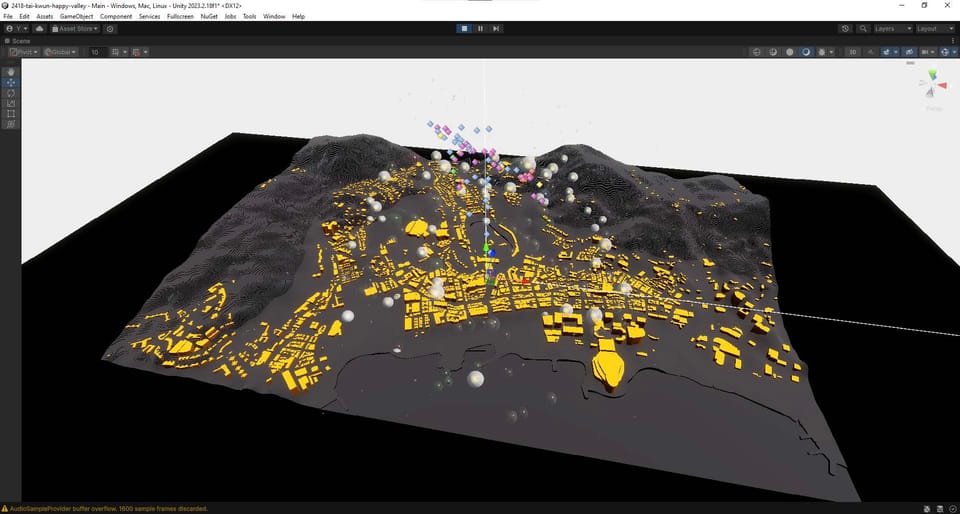Toggle the highlighted render mode circle

pos(806,52)
